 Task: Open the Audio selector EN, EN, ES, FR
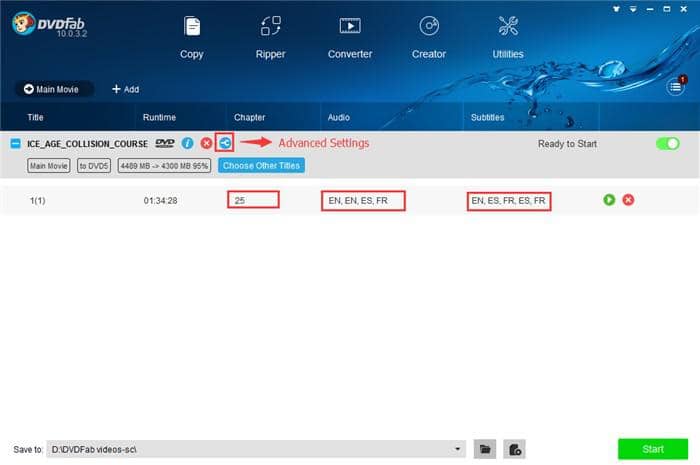click(x=363, y=200)
